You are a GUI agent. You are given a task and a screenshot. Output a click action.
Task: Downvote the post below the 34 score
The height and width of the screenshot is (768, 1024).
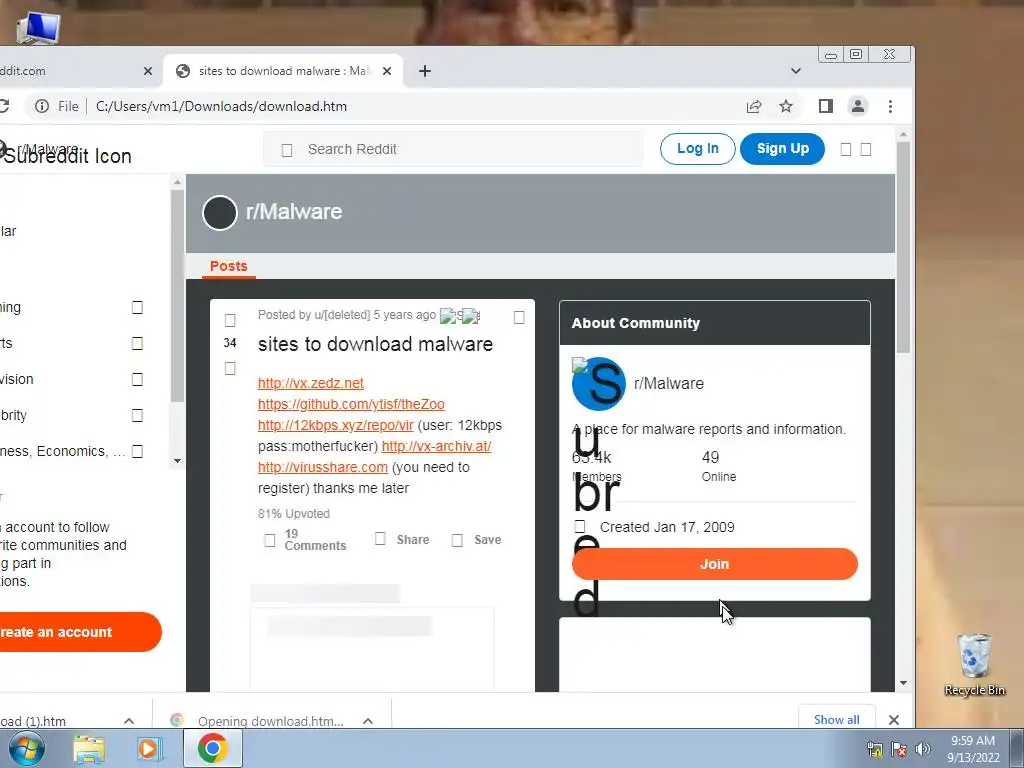coord(230,369)
